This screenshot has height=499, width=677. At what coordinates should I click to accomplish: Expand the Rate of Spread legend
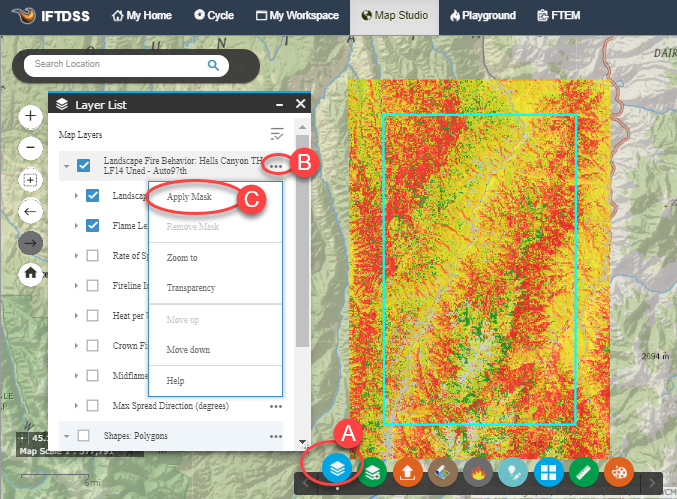point(76,256)
